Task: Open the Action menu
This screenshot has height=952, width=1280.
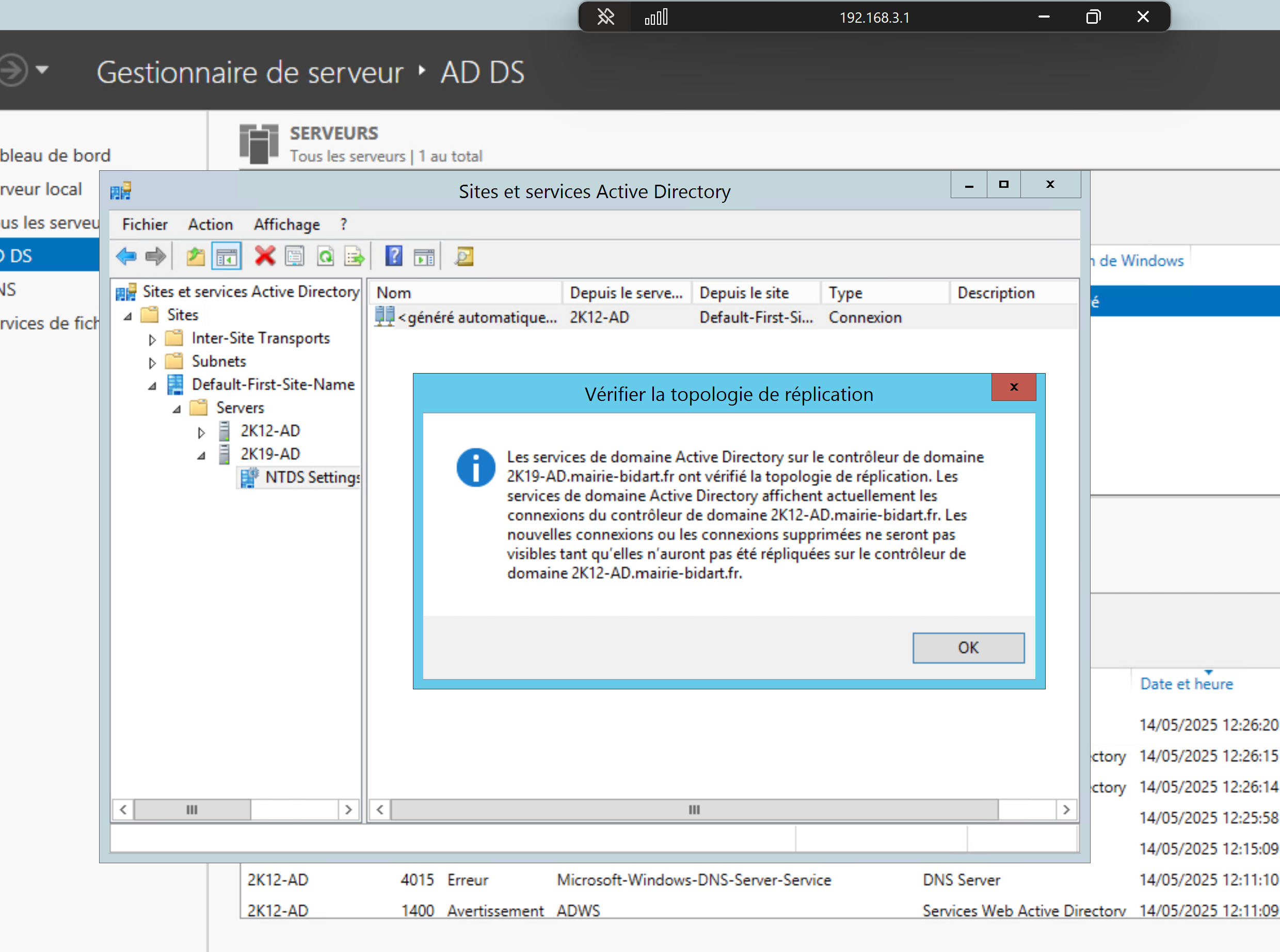Action: click(211, 224)
